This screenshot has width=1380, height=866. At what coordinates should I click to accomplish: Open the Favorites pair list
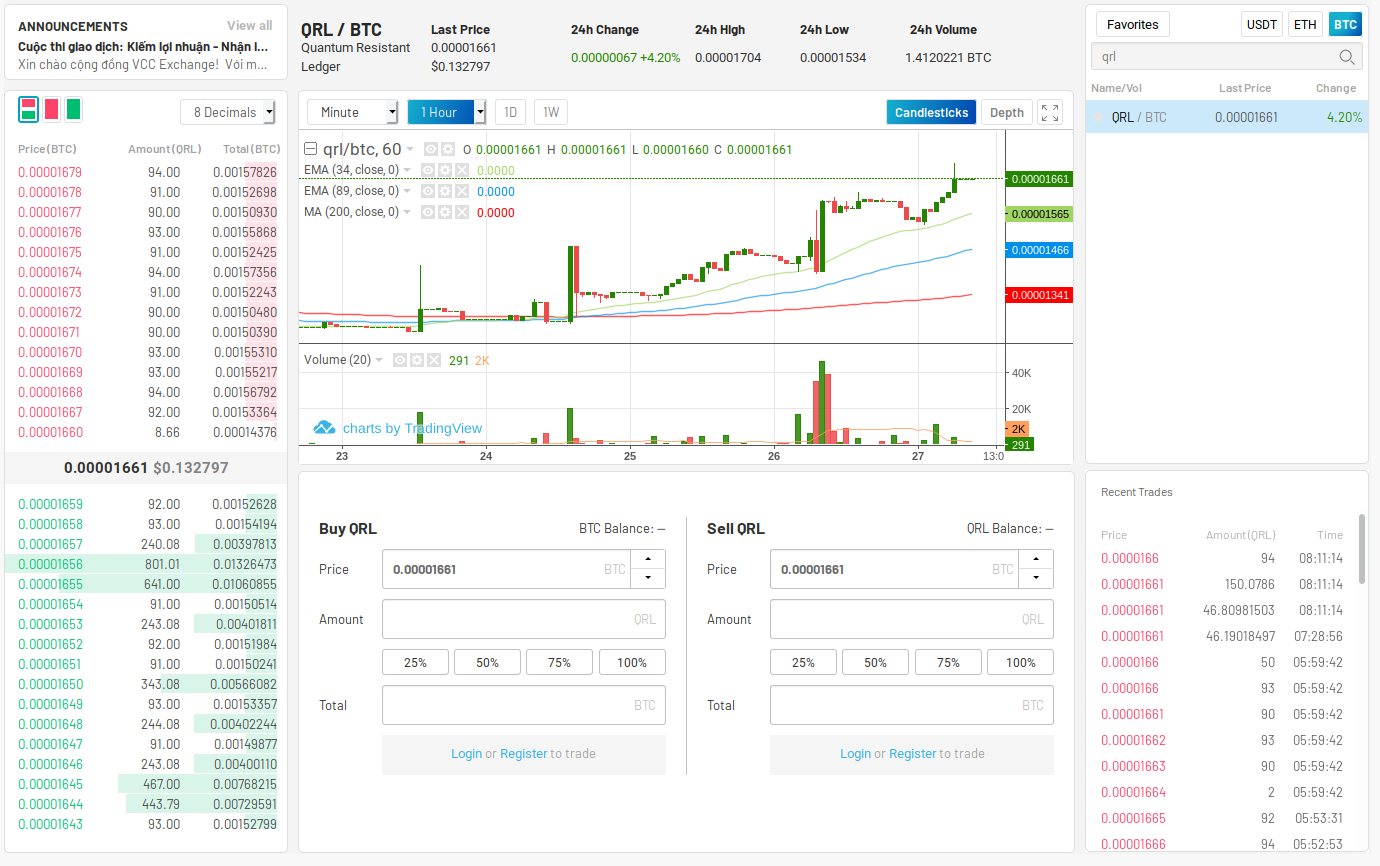(1133, 24)
